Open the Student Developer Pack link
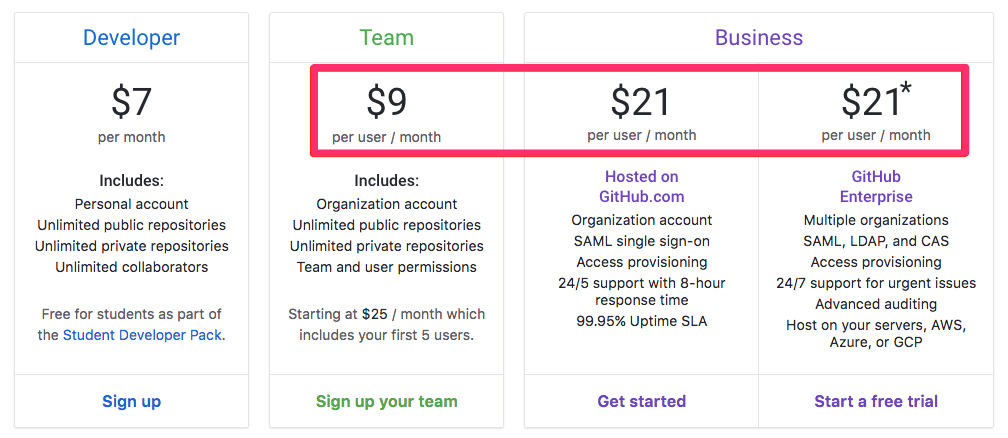The image size is (1008, 438). pyautogui.click(x=142, y=335)
